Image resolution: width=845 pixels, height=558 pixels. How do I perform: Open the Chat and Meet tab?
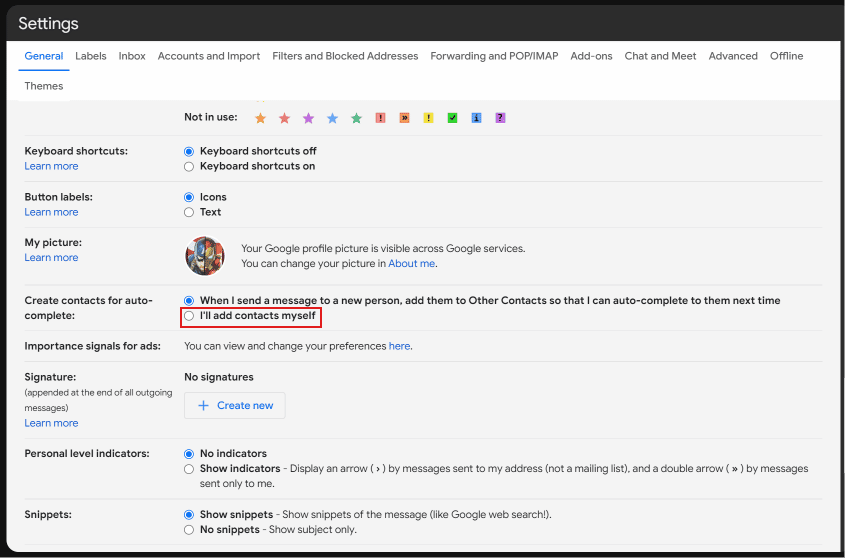(x=660, y=56)
